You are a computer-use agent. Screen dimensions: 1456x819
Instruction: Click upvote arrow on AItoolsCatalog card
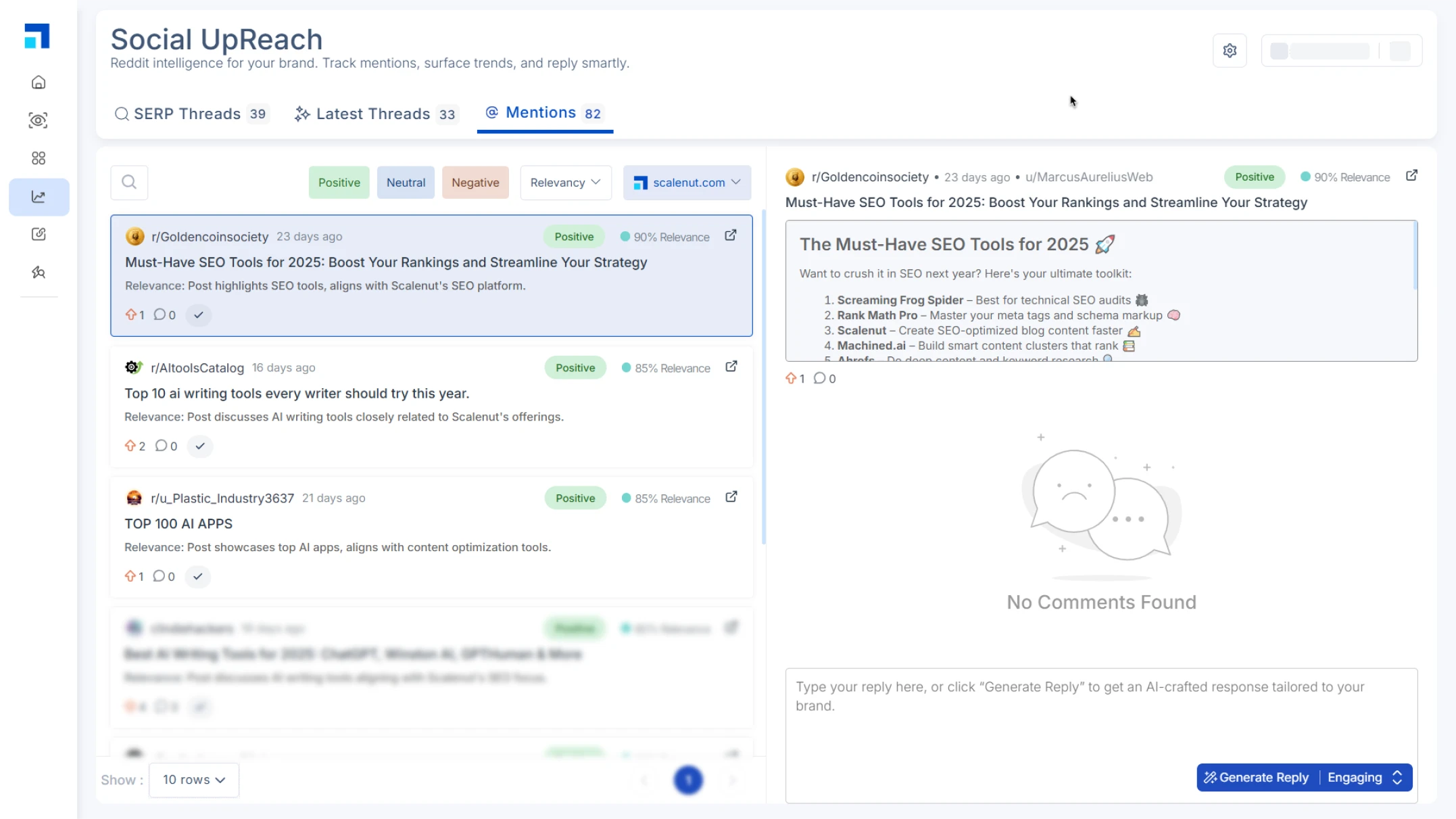tap(130, 446)
